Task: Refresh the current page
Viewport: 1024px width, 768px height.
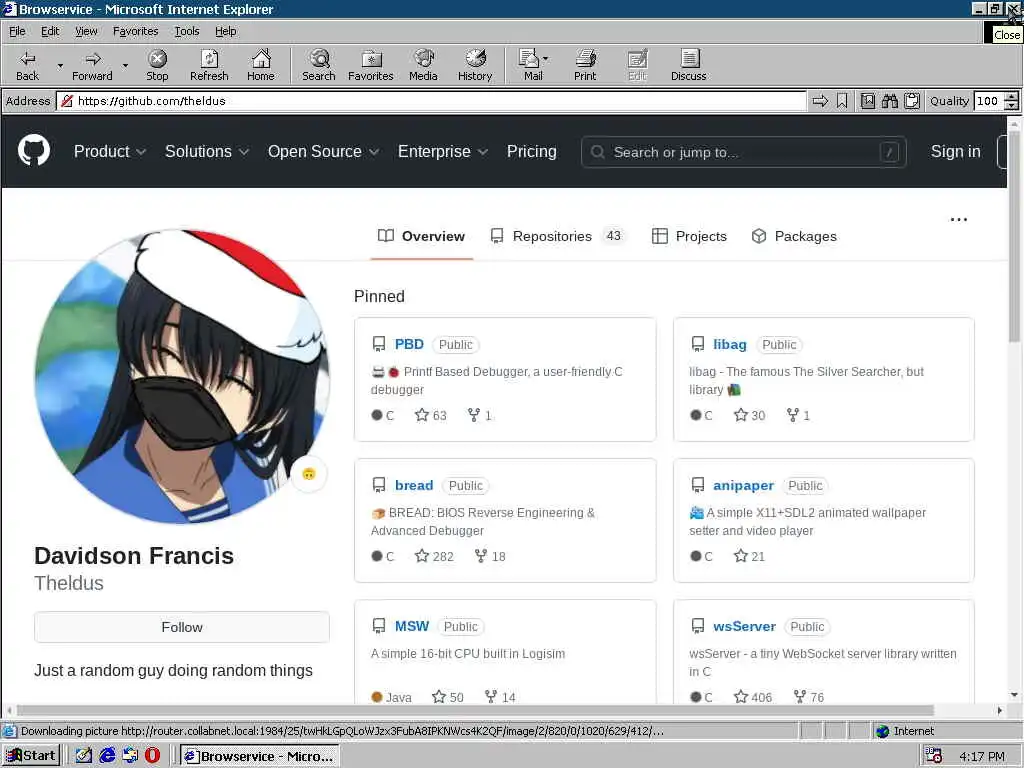Action: click(209, 65)
